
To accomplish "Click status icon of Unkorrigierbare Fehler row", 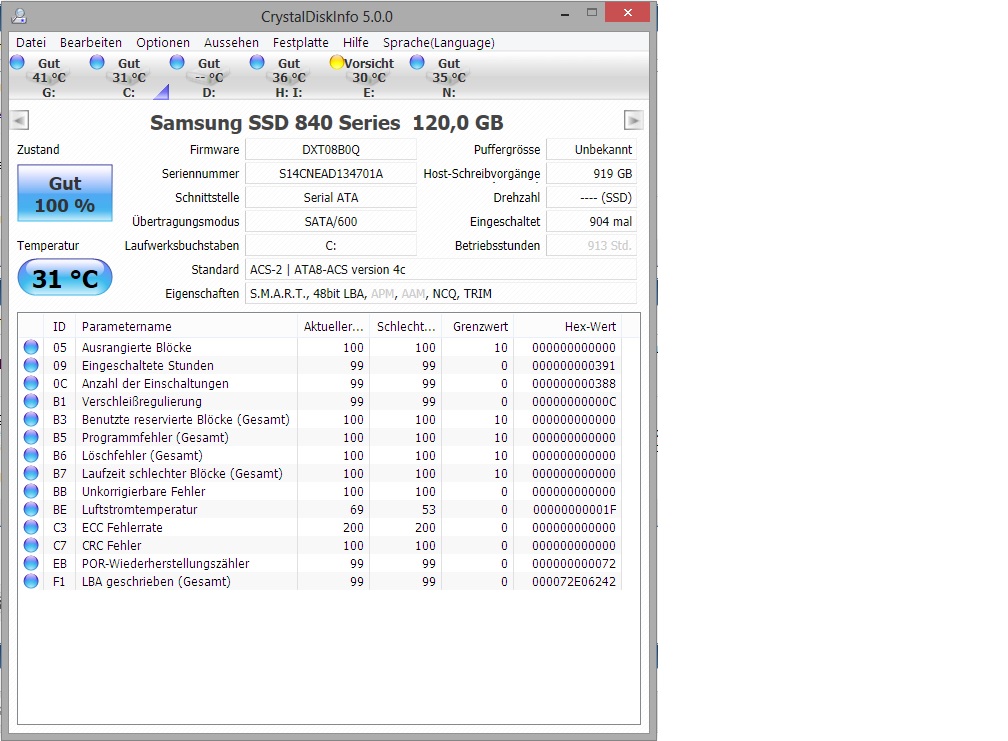I will click(x=31, y=491).
